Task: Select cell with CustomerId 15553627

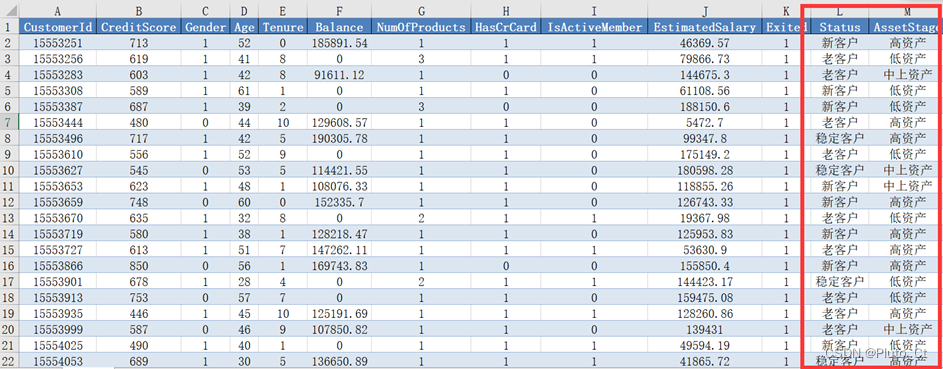Action: click(x=58, y=170)
